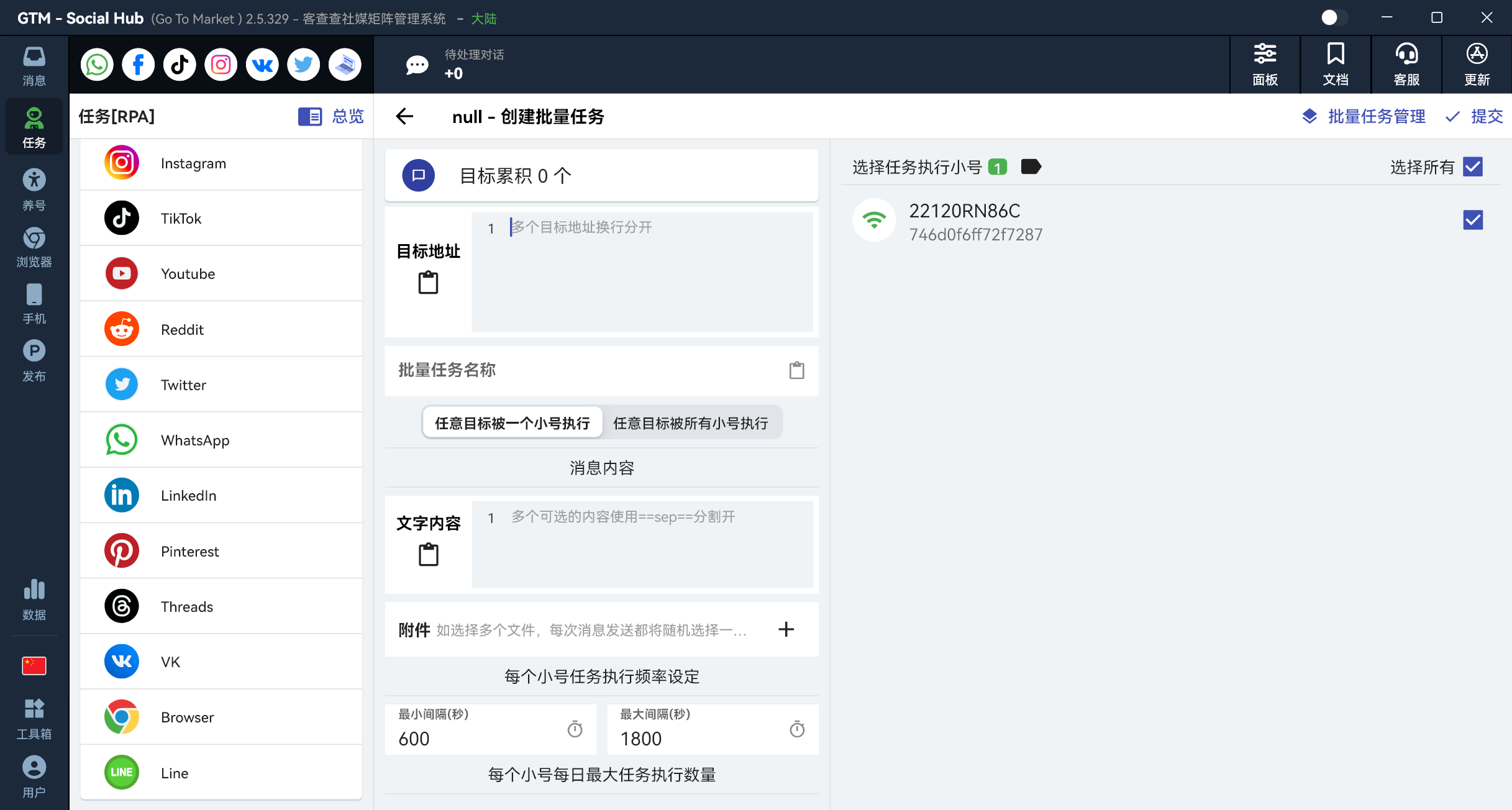Open the Facebook icon in top bar

point(138,65)
